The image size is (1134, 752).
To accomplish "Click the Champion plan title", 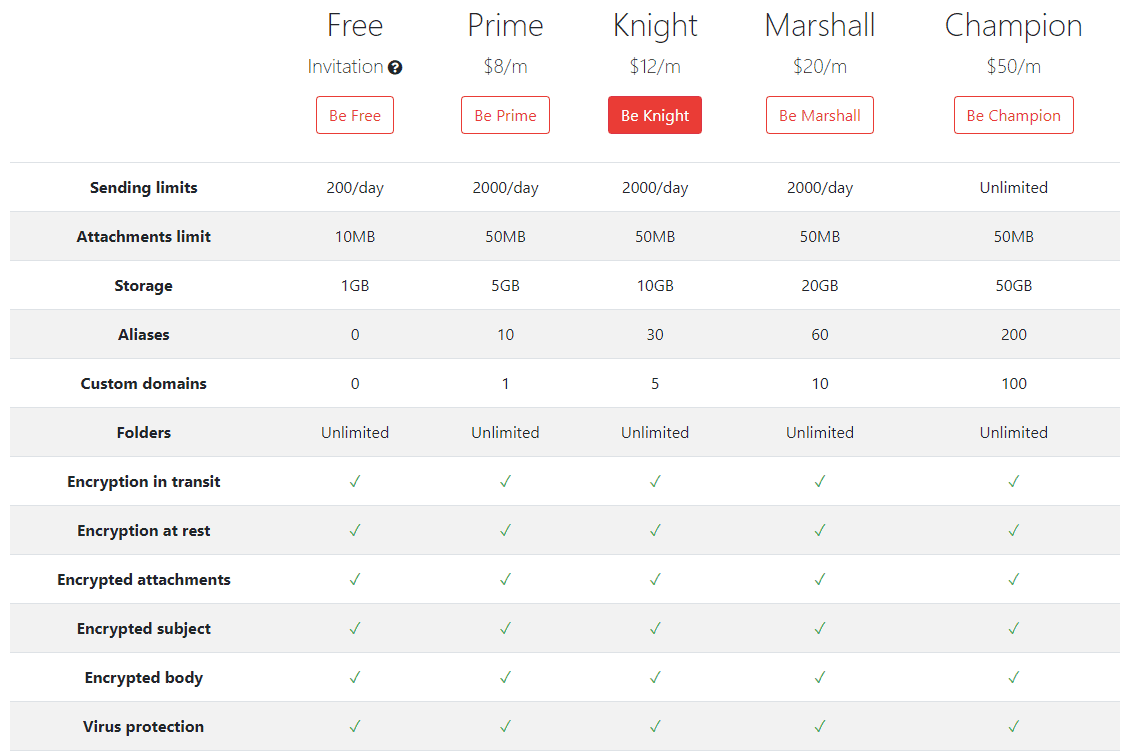I will tap(1013, 25).
